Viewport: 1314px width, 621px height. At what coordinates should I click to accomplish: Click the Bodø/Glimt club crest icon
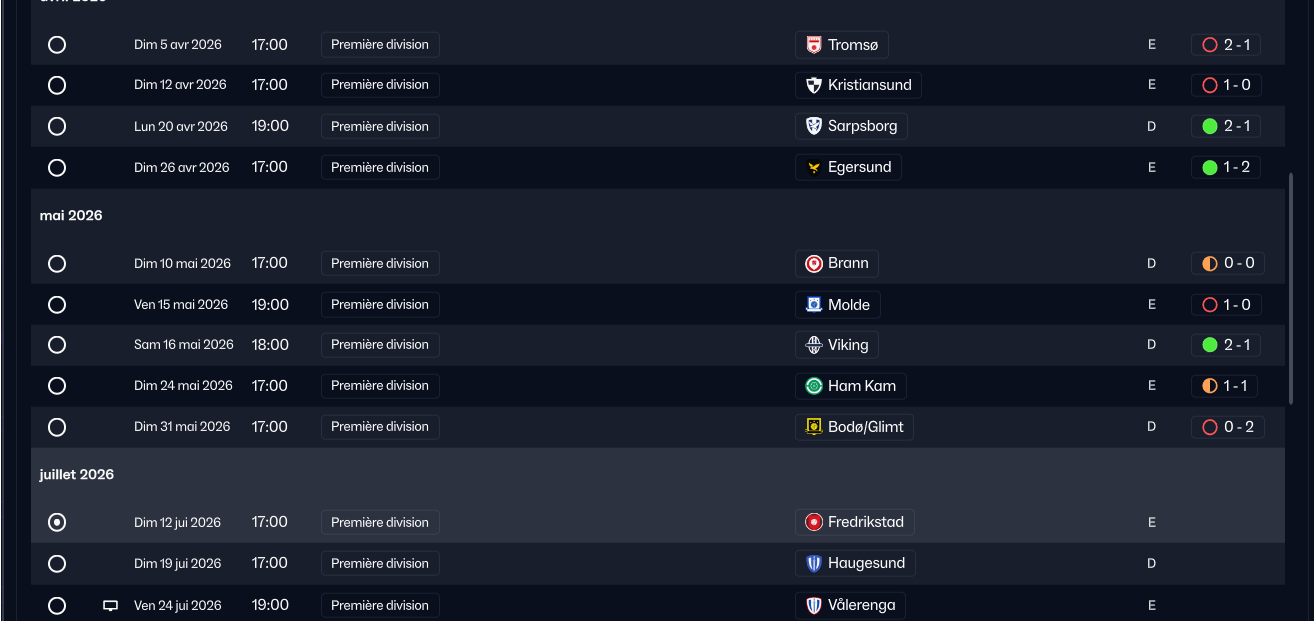click(814, 427)
